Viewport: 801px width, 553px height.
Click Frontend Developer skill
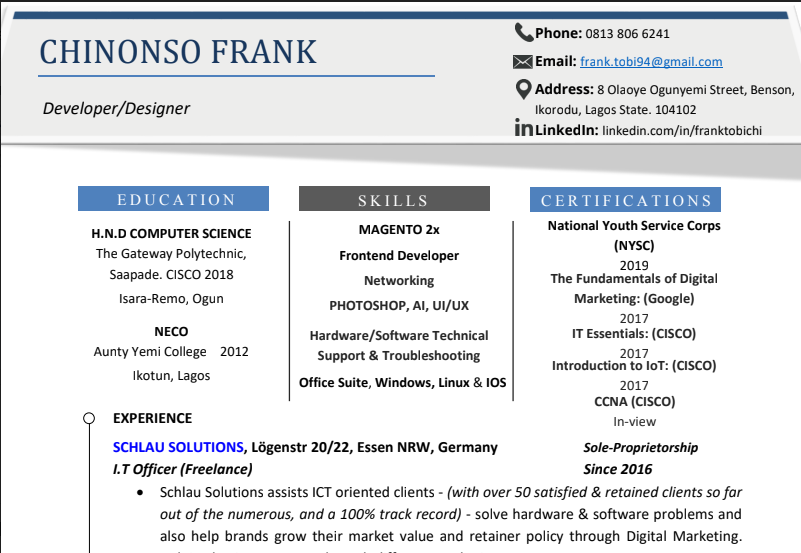point(399,256)
